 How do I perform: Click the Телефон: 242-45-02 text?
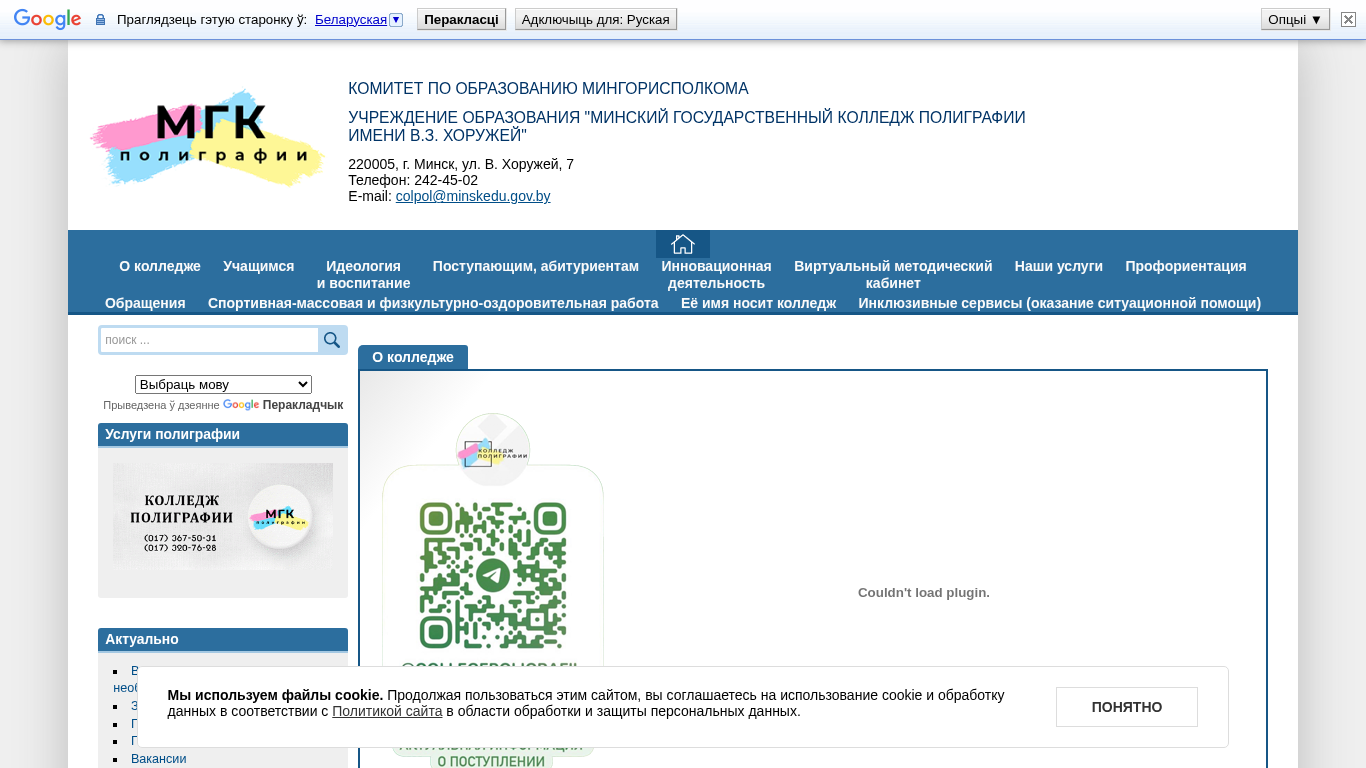click(x=413, y=180)
